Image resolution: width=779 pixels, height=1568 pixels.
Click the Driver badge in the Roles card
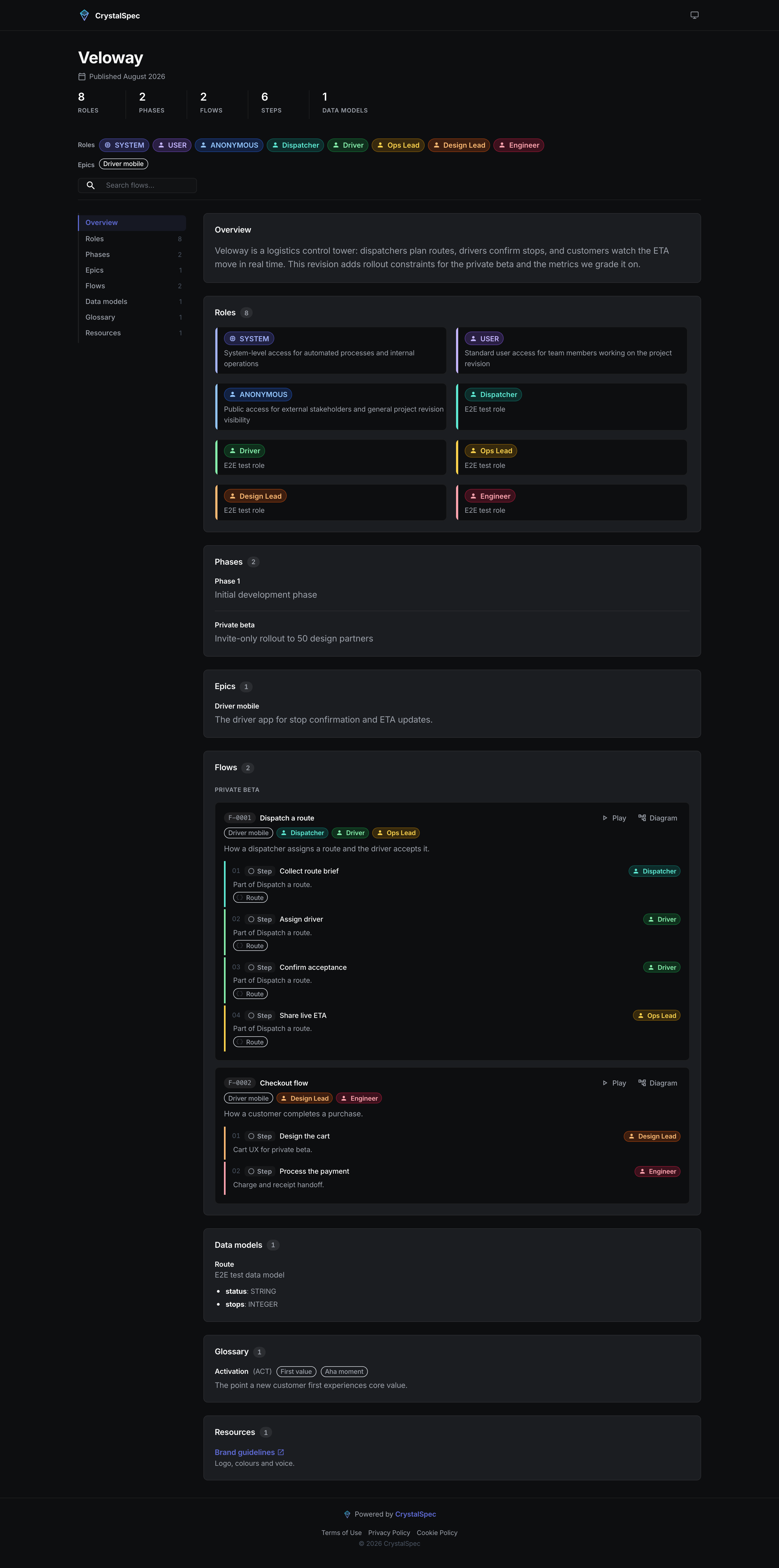click(x=244, y=451)
